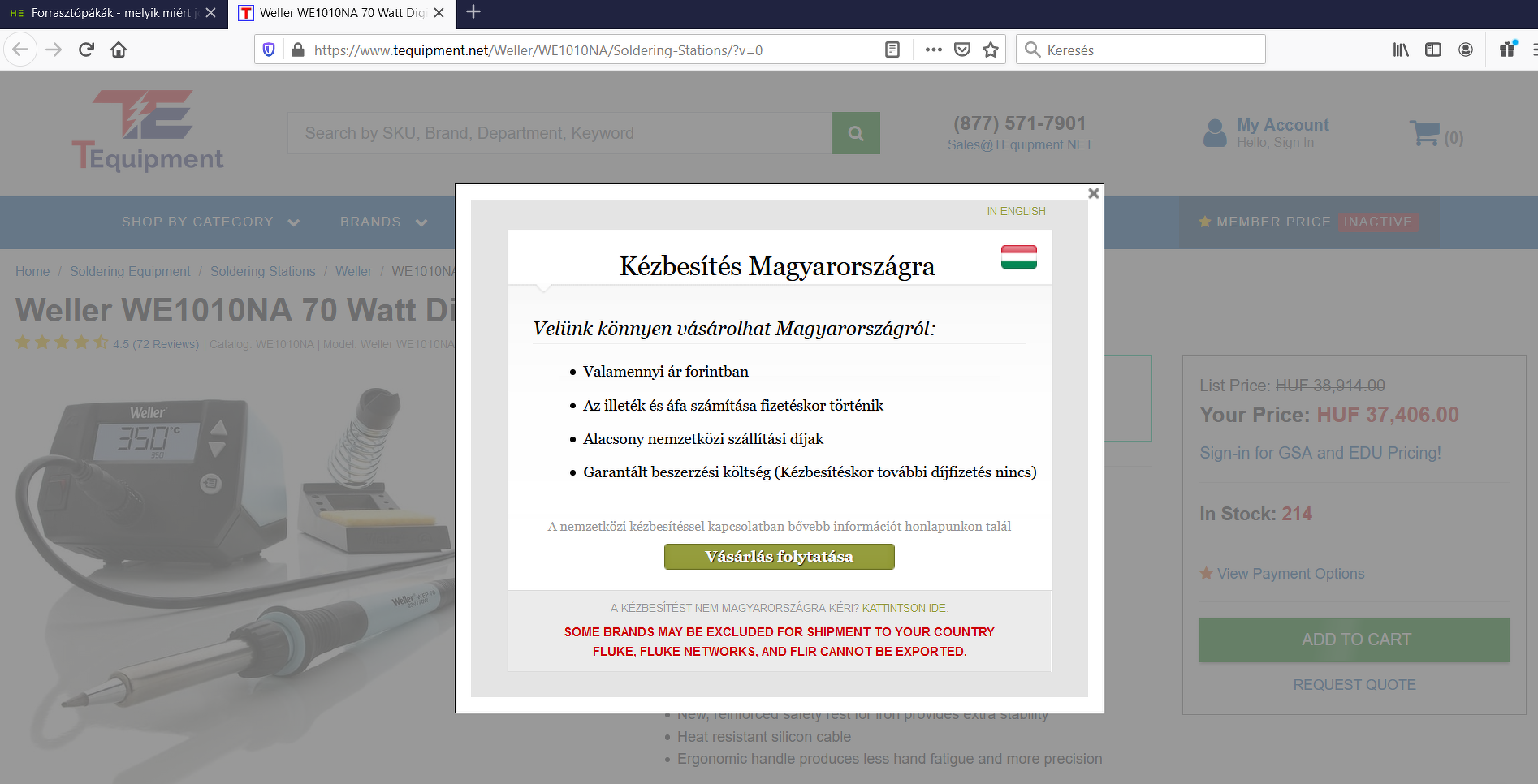Click the (877) 571-7901 phone number
1538x784 pixels.
coord(1020,123)
